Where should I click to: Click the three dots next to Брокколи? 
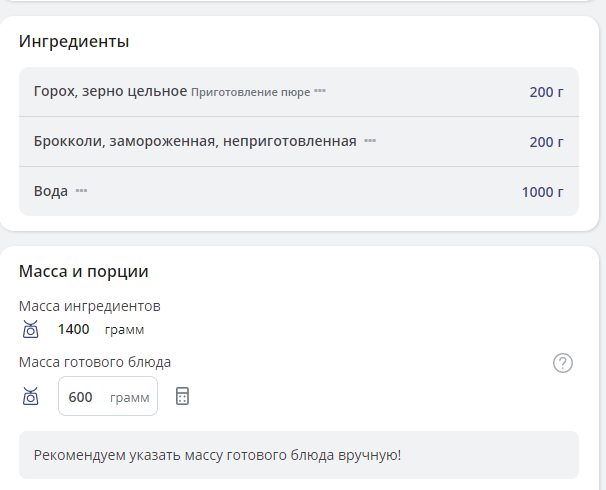(x=370, y=141)
